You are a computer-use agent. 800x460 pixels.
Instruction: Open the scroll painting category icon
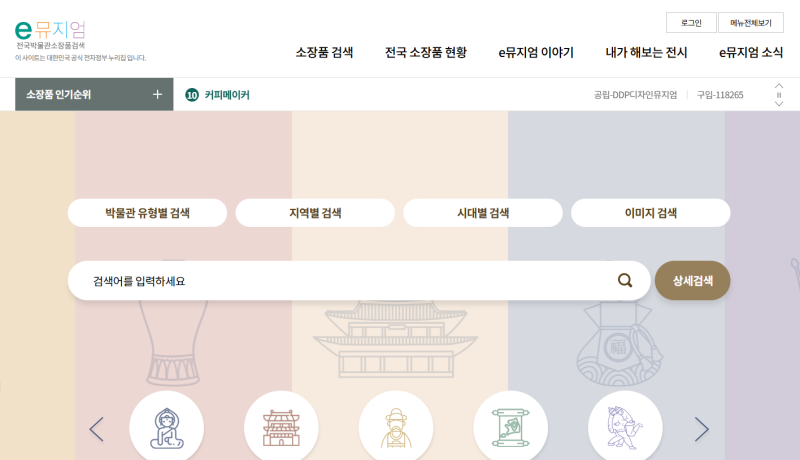tap(511, 428)
